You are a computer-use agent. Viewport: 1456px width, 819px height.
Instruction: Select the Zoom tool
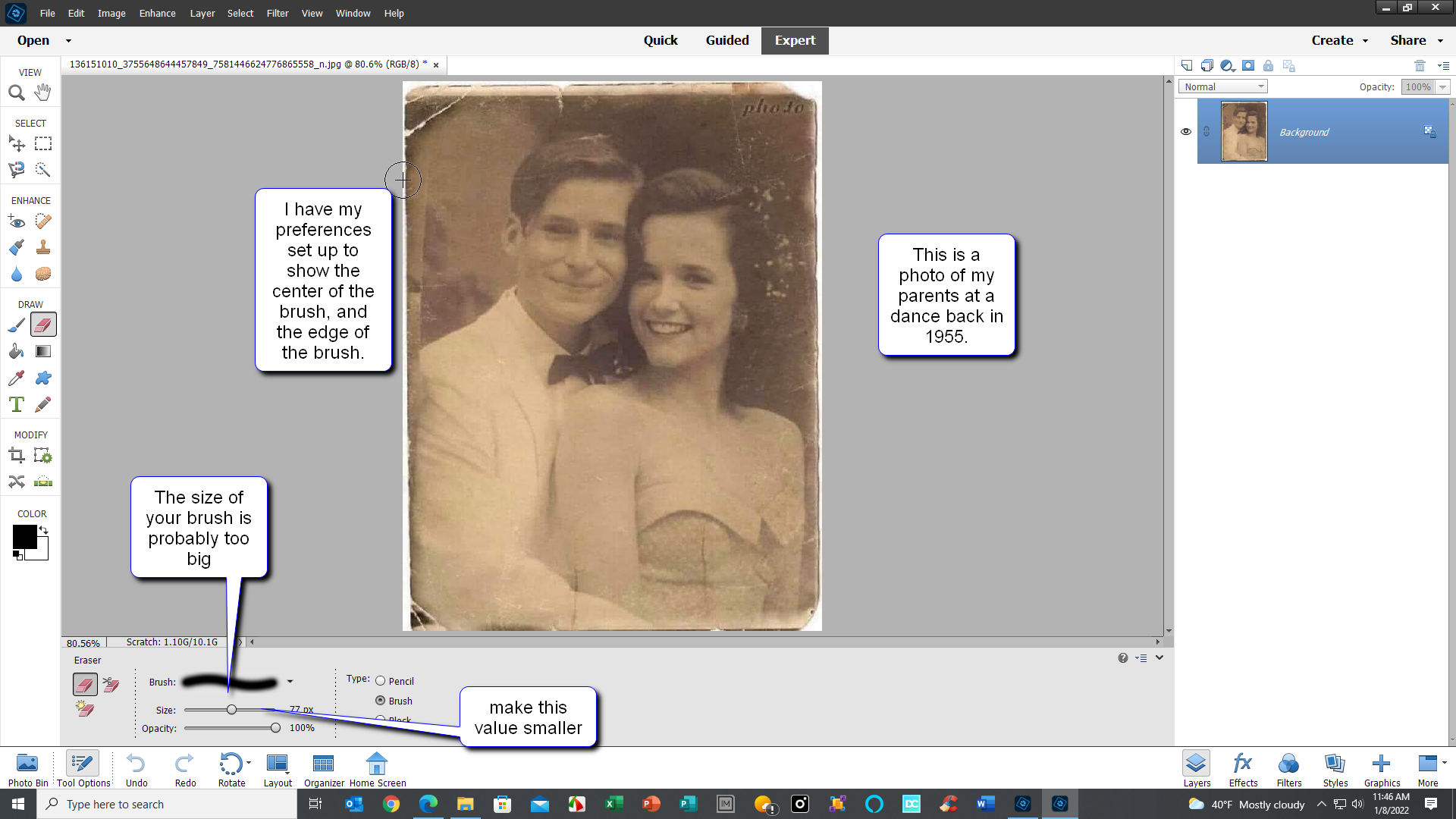pos(17,93)
